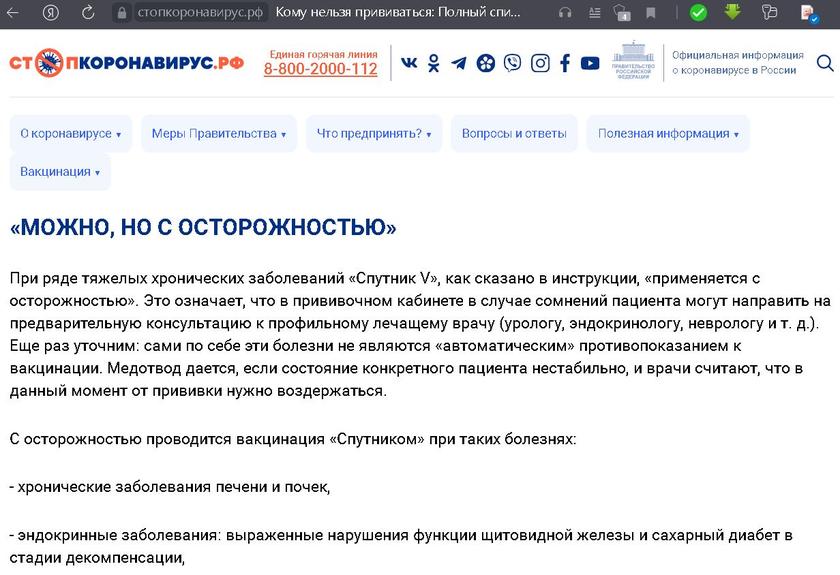Open the site search magnifier
The width and height of the screenshot is (840, 575).
[x=825, y=63]
